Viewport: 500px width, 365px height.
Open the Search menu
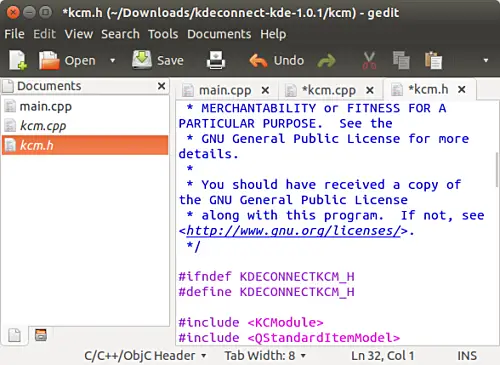click(x=120, y=34)
